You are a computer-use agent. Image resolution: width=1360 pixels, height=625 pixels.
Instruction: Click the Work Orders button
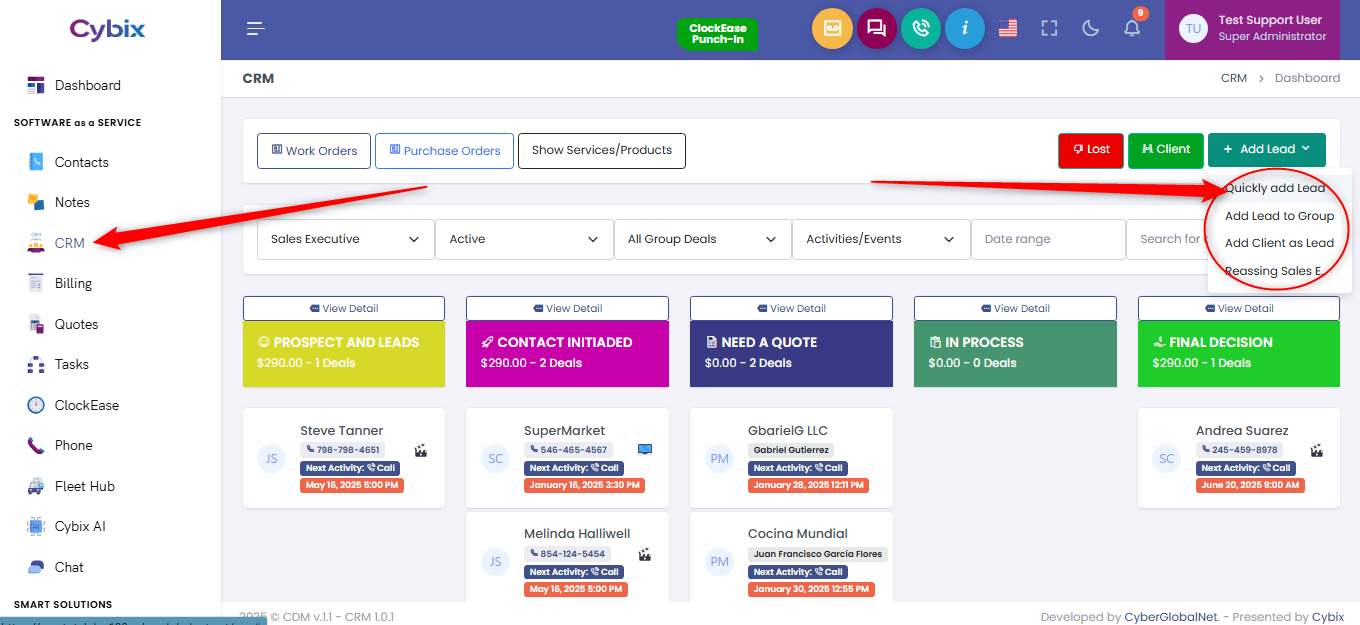coord(314,151)
